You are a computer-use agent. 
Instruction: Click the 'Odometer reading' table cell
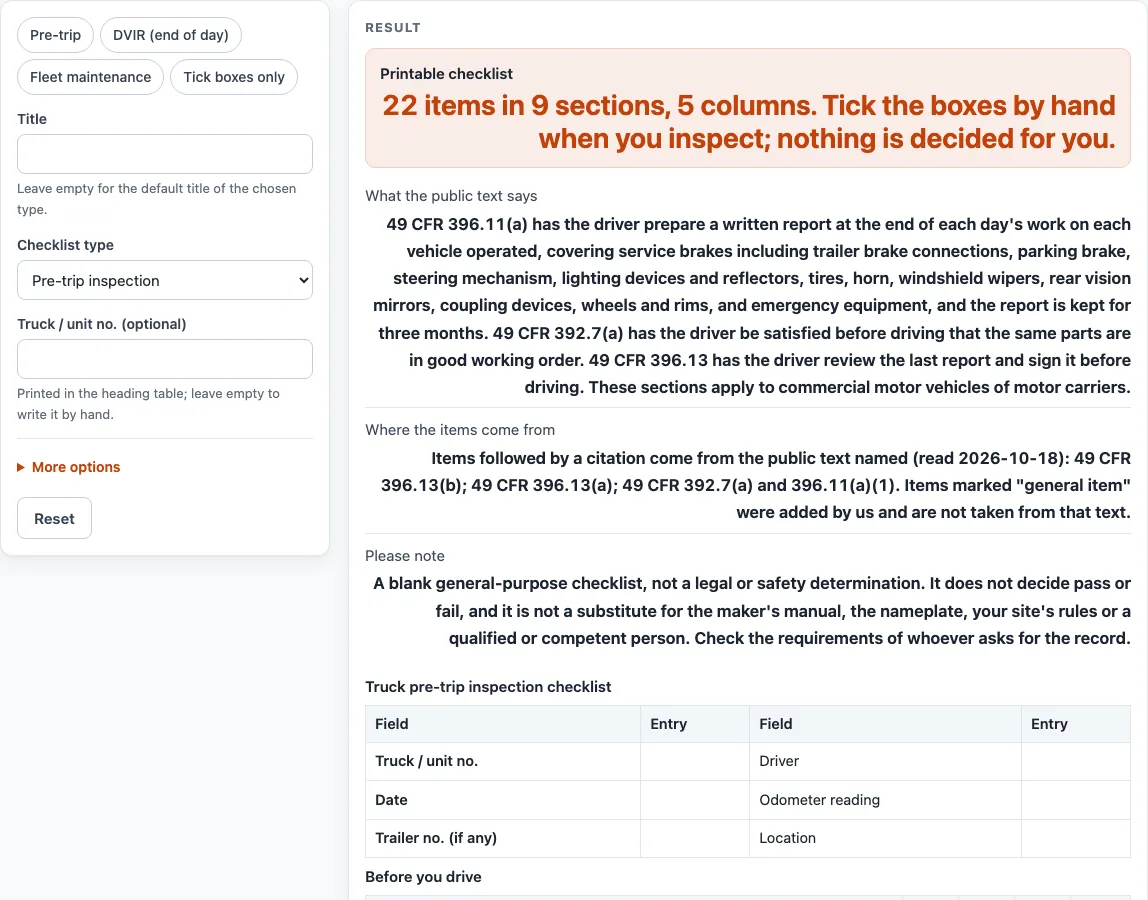[x=885, y=800]
